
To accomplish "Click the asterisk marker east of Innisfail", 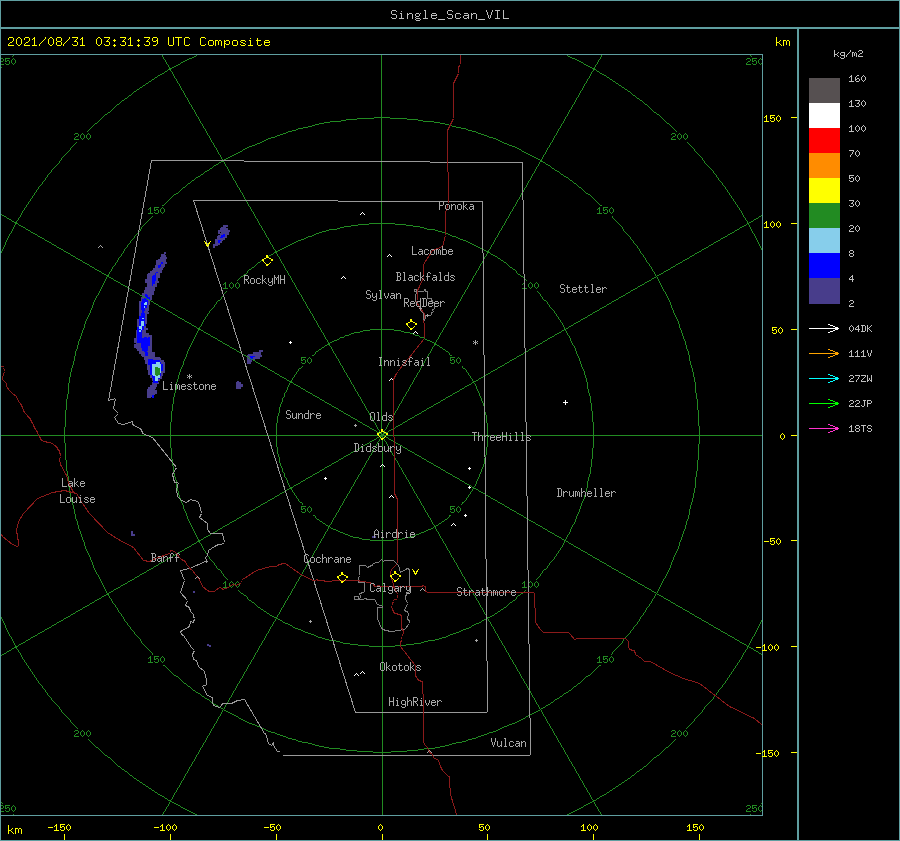I will coord(475,343).
